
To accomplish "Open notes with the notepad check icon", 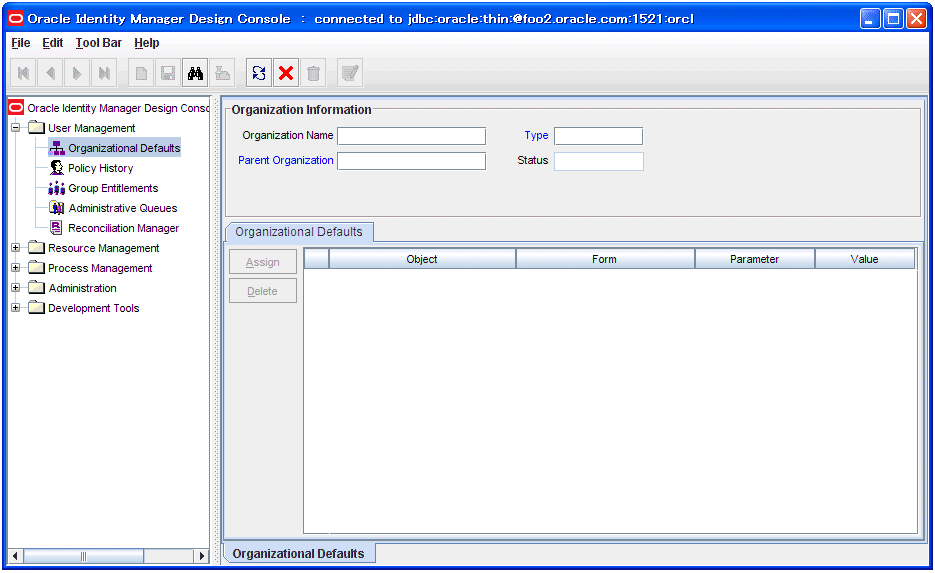I will (x=350, y=73).
